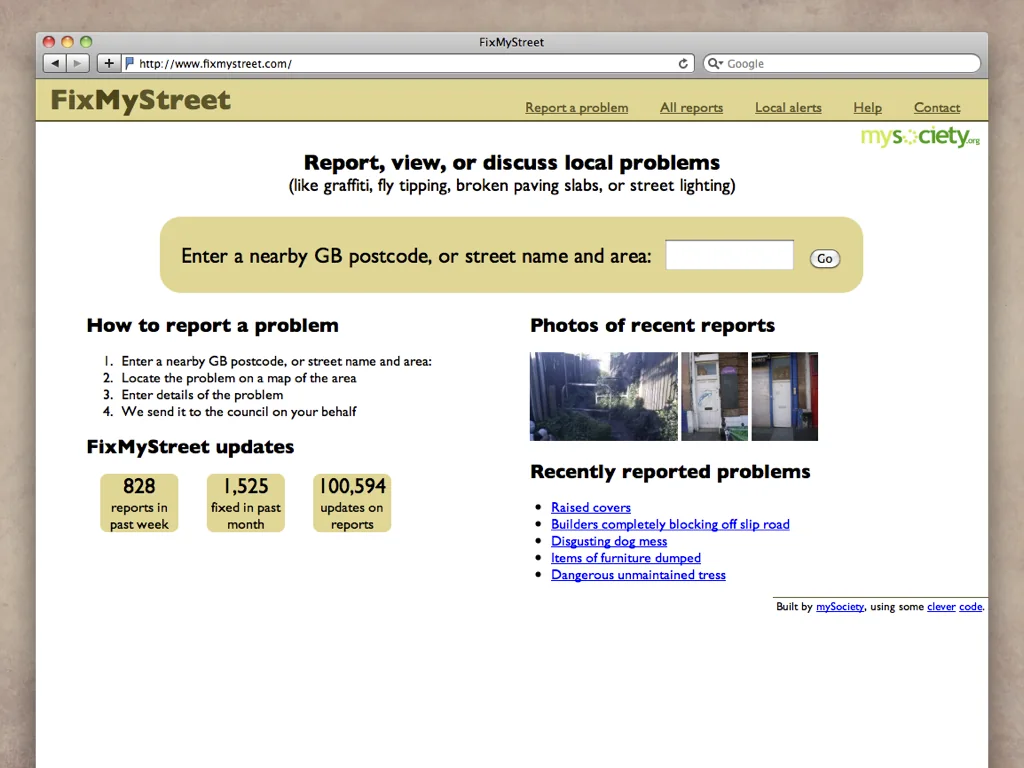Open Builders completely blocking off slip road
Image resolution: width=1024 pixels, height=768 pixels.
click(x=670, y=524)
